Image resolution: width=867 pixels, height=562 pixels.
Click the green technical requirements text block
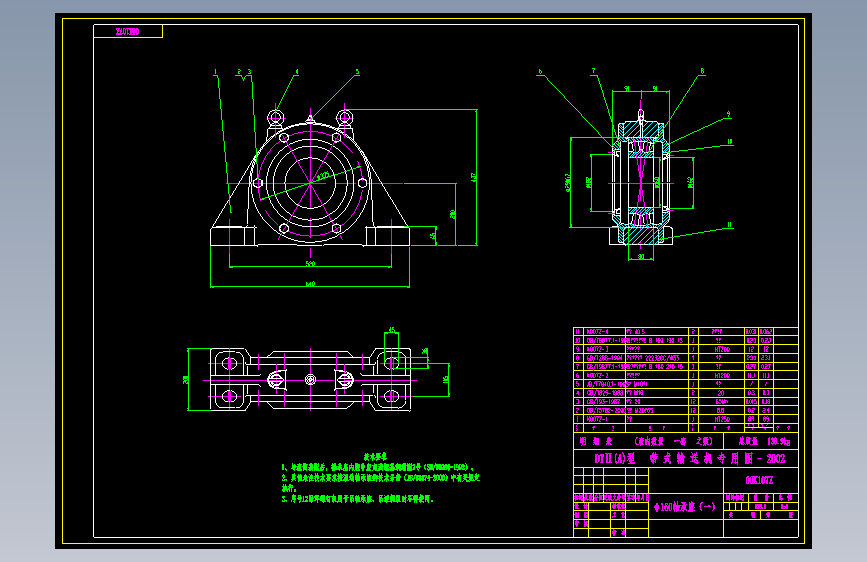click(380, 478)
